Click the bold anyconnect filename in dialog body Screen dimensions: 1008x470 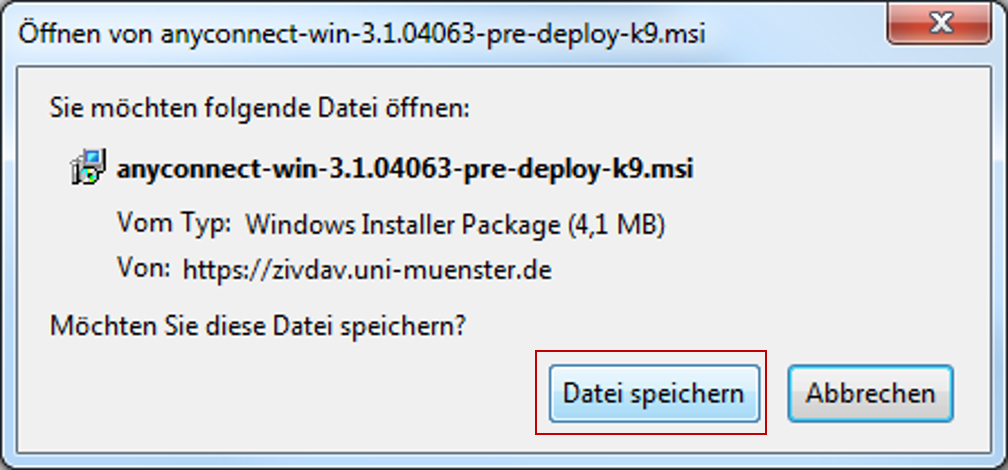(405, 168)
